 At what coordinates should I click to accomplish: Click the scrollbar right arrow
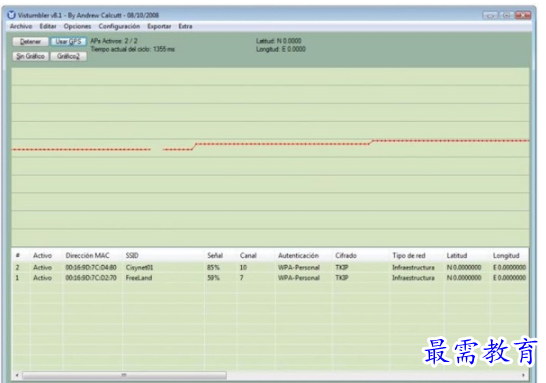(x=523, y=375)
